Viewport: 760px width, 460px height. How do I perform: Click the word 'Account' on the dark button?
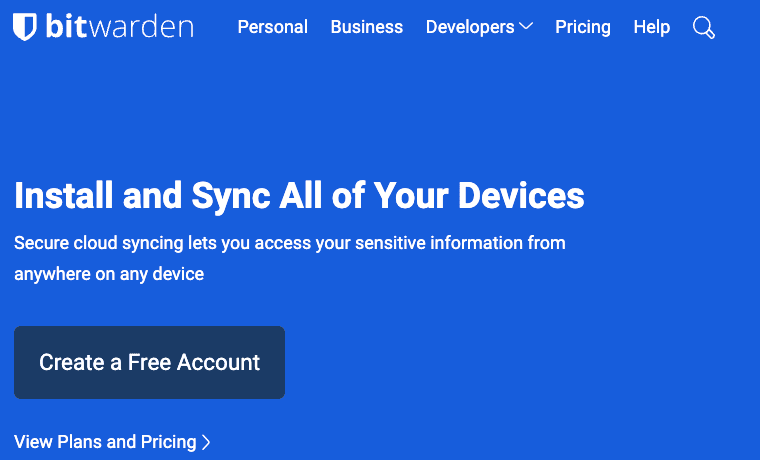click(219, 363)
